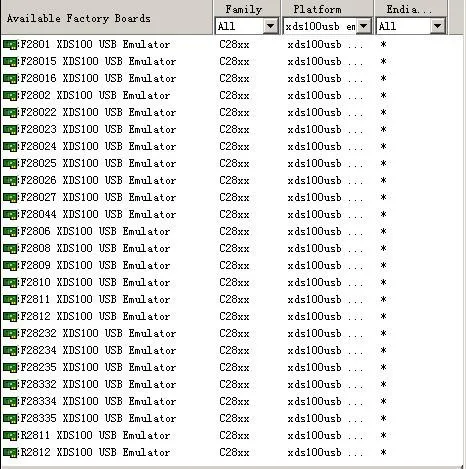Select F2808 XDS100 USB Emulator board name
The image size is (466, 469).
point(95,248)
